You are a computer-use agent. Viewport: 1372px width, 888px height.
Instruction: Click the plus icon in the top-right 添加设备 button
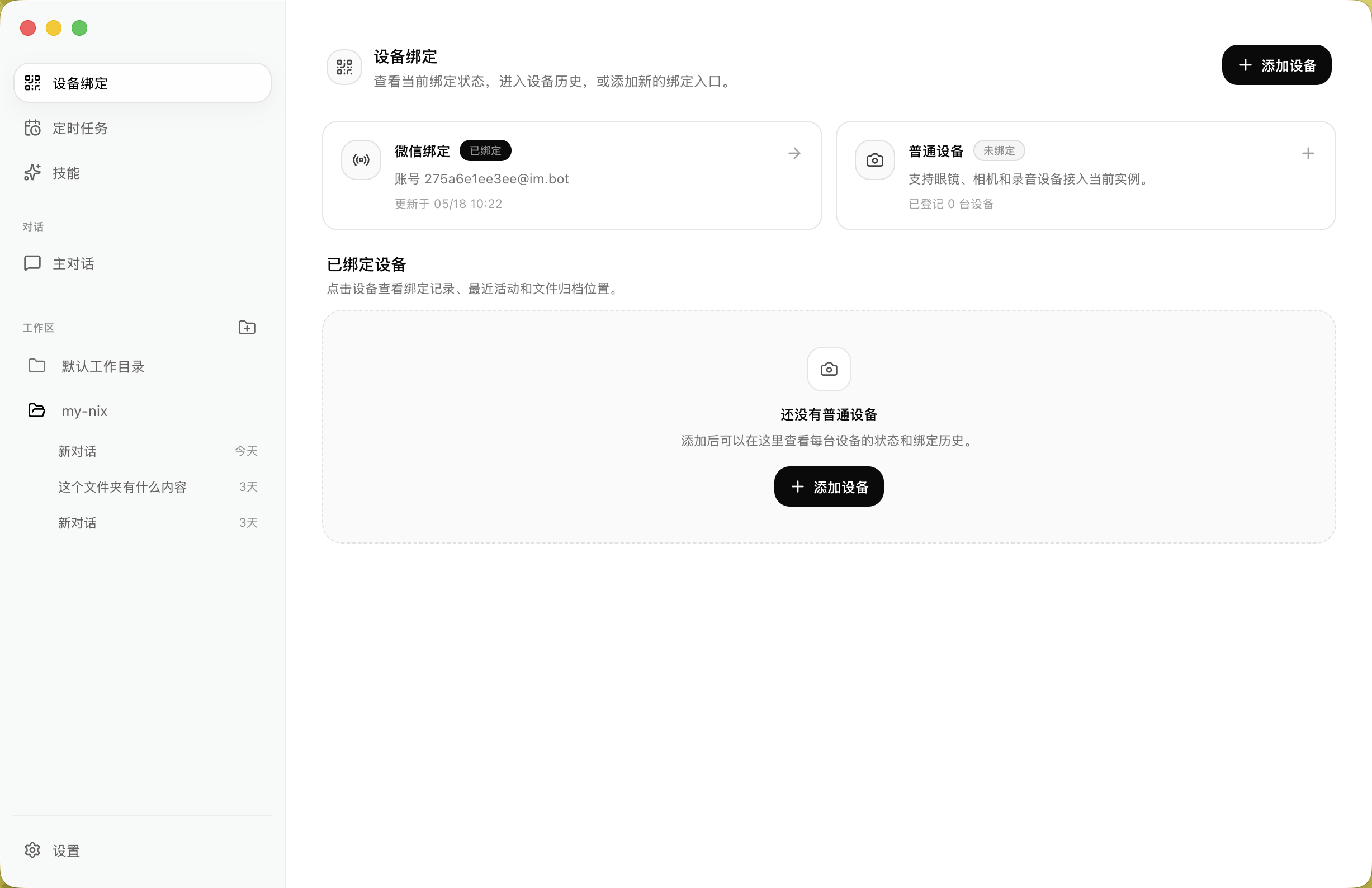tap(1245, 65)
